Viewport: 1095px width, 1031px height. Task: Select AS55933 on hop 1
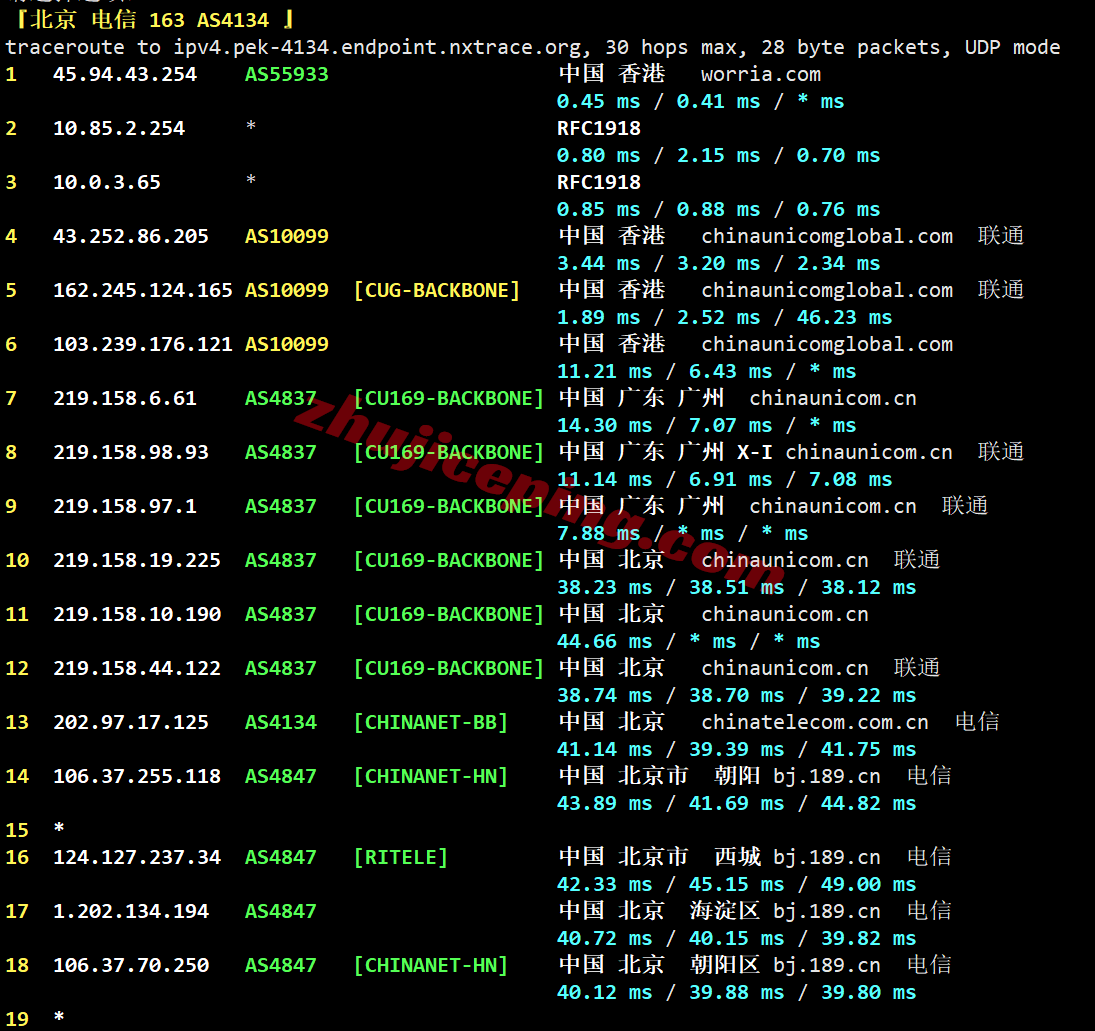point(286,74)
